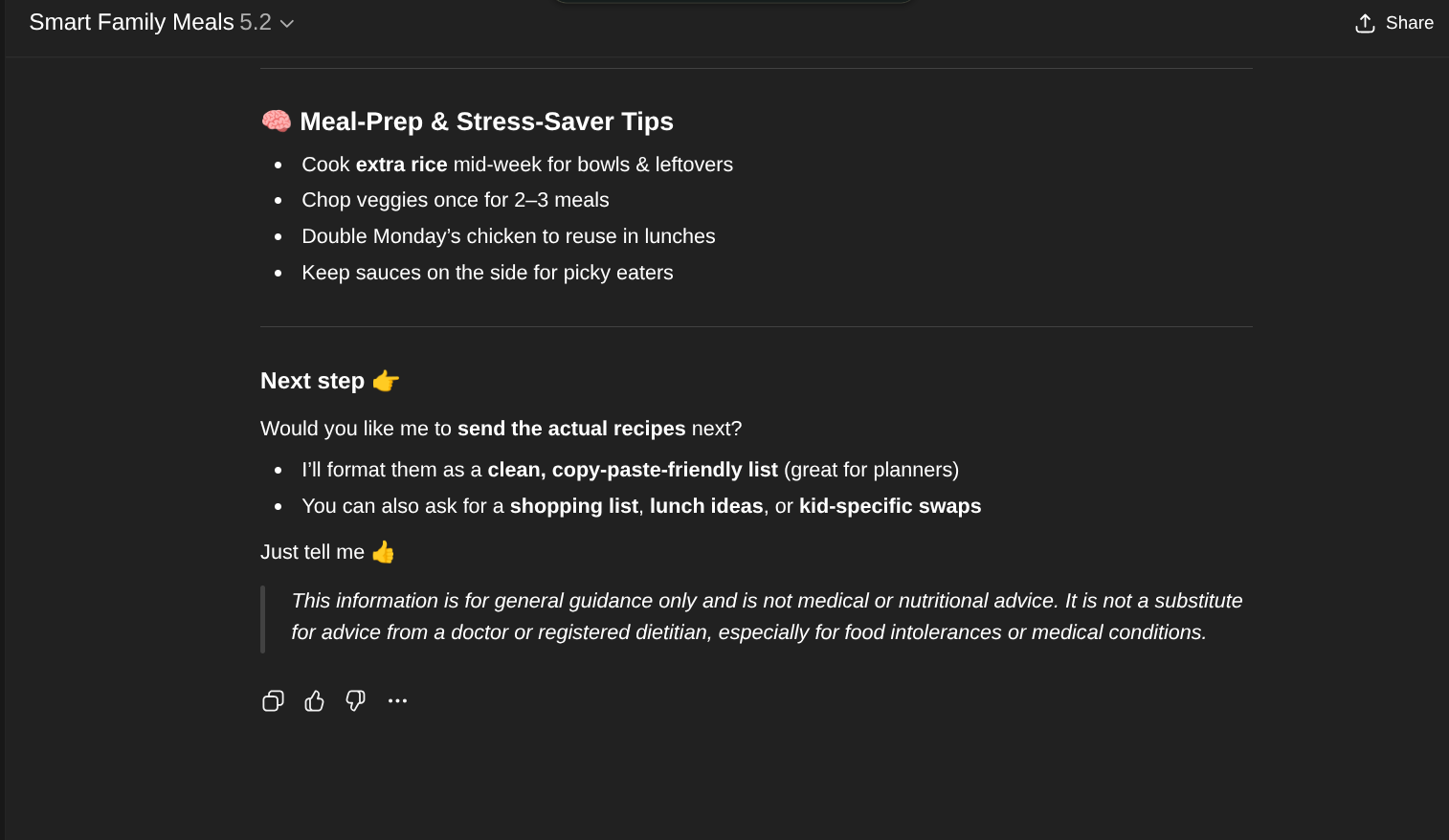Image resolution: width=1449 pixels, height=840 pixels.
Task: Click the bold 'shopping list' text
Action: coord(573,506)
